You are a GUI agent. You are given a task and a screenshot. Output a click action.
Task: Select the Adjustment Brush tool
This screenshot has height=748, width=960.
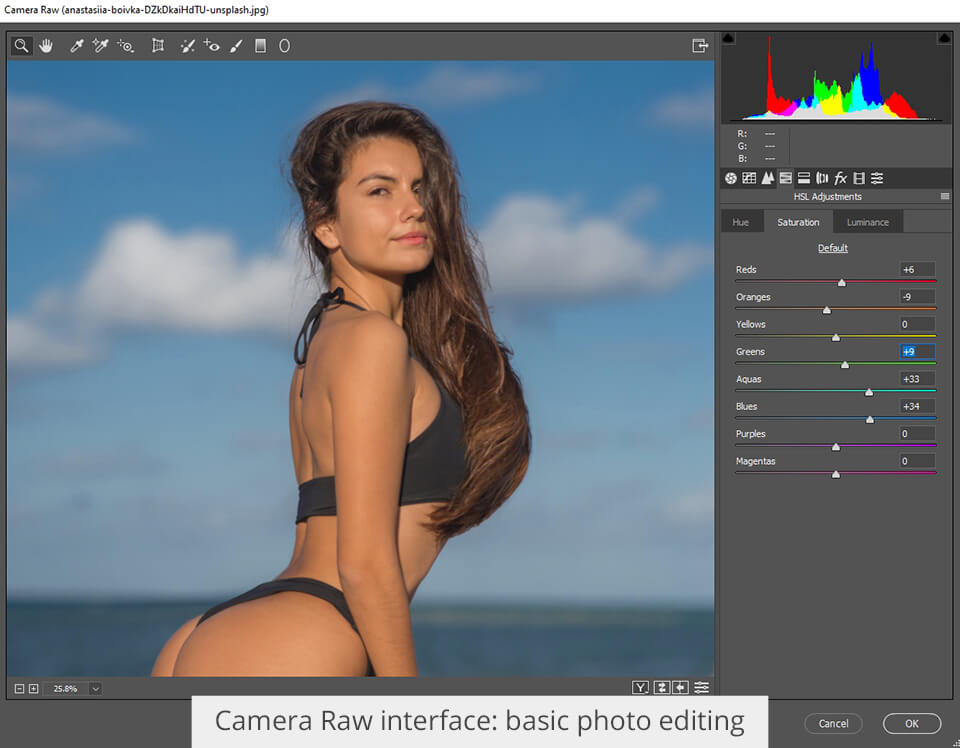235,45
